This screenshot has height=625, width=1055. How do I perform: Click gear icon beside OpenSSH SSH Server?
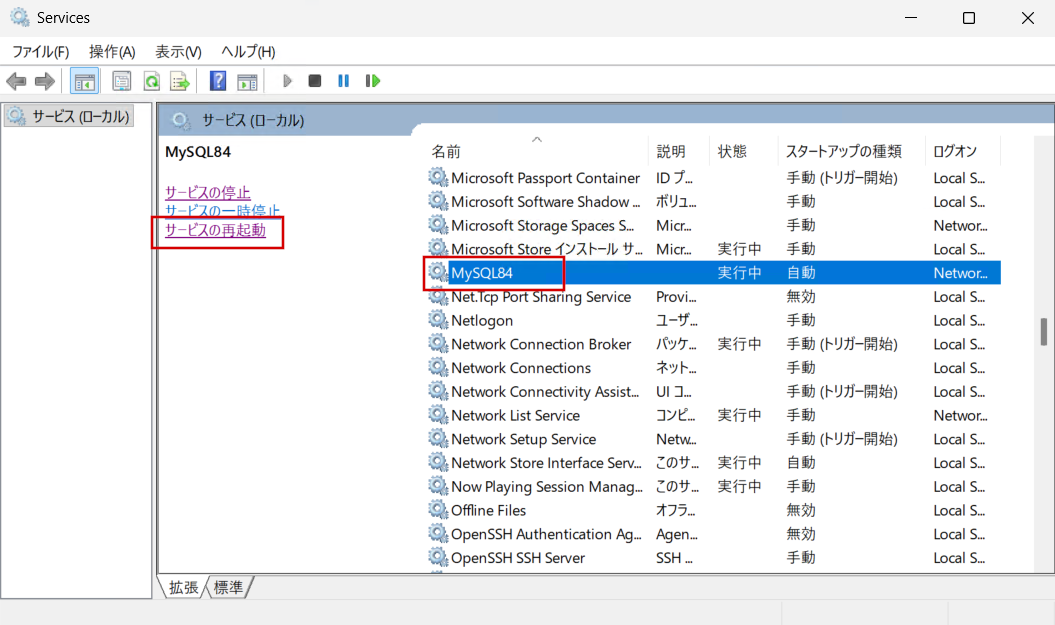438,557
